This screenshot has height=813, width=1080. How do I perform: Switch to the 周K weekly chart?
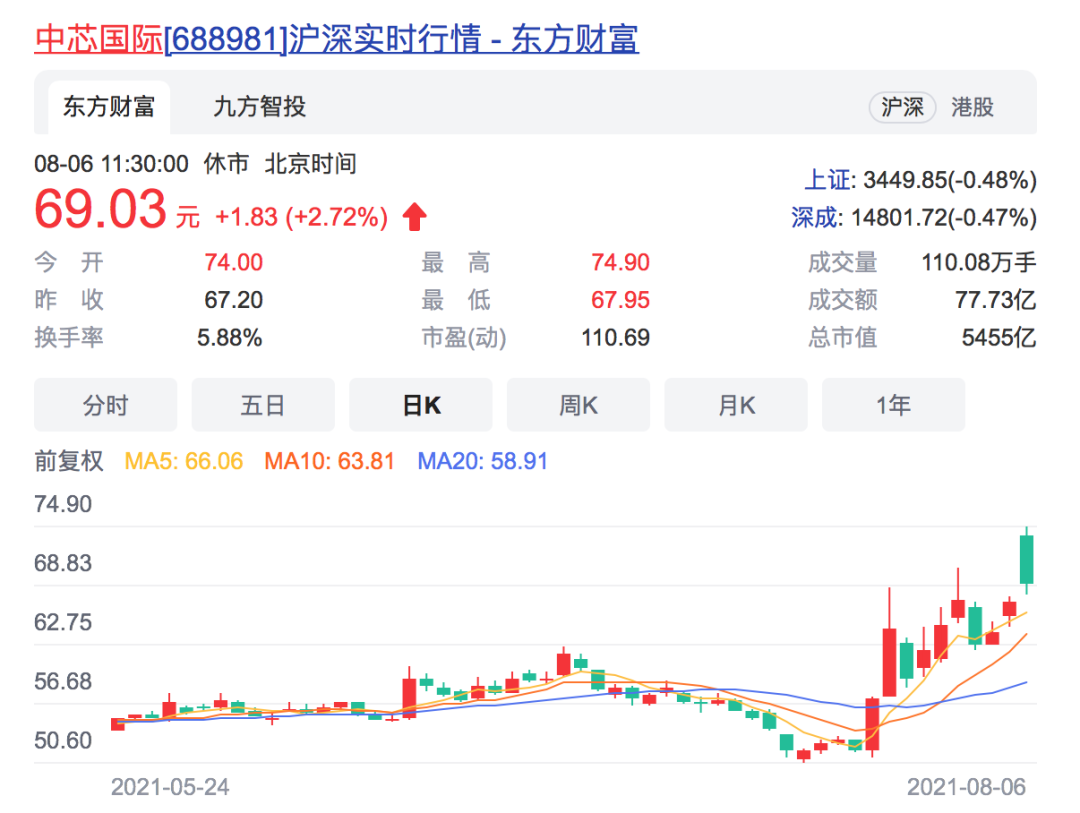578,405
